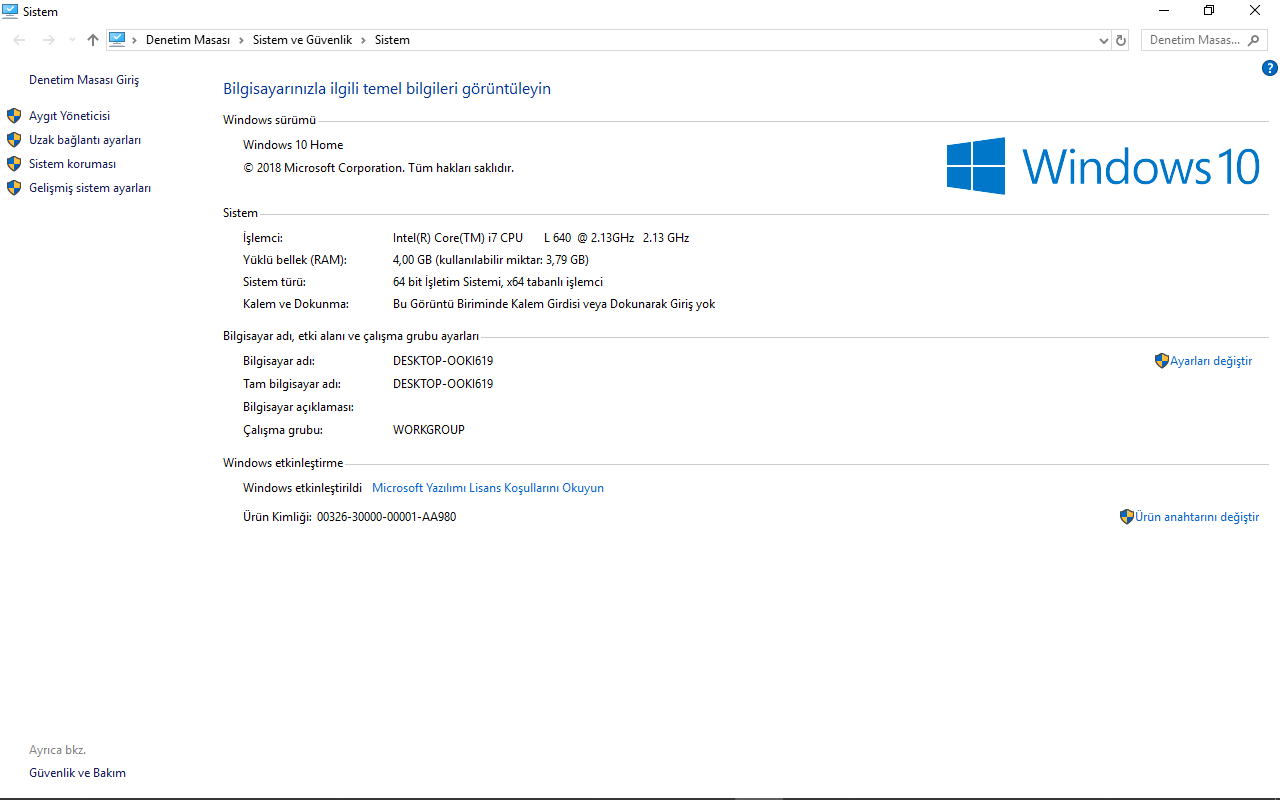The width and height of the screenshot is (1280, 800).
Task: Click shield icon beside Gelişmiş sistem ayarları
Action: 14,188
